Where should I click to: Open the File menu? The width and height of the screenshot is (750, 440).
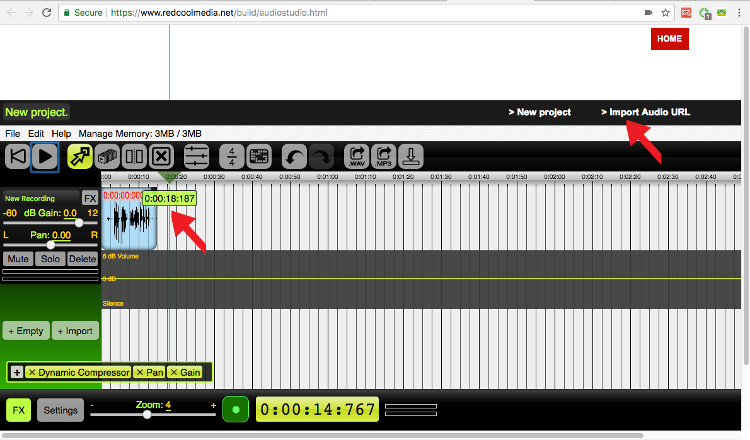tap(12, 133)
